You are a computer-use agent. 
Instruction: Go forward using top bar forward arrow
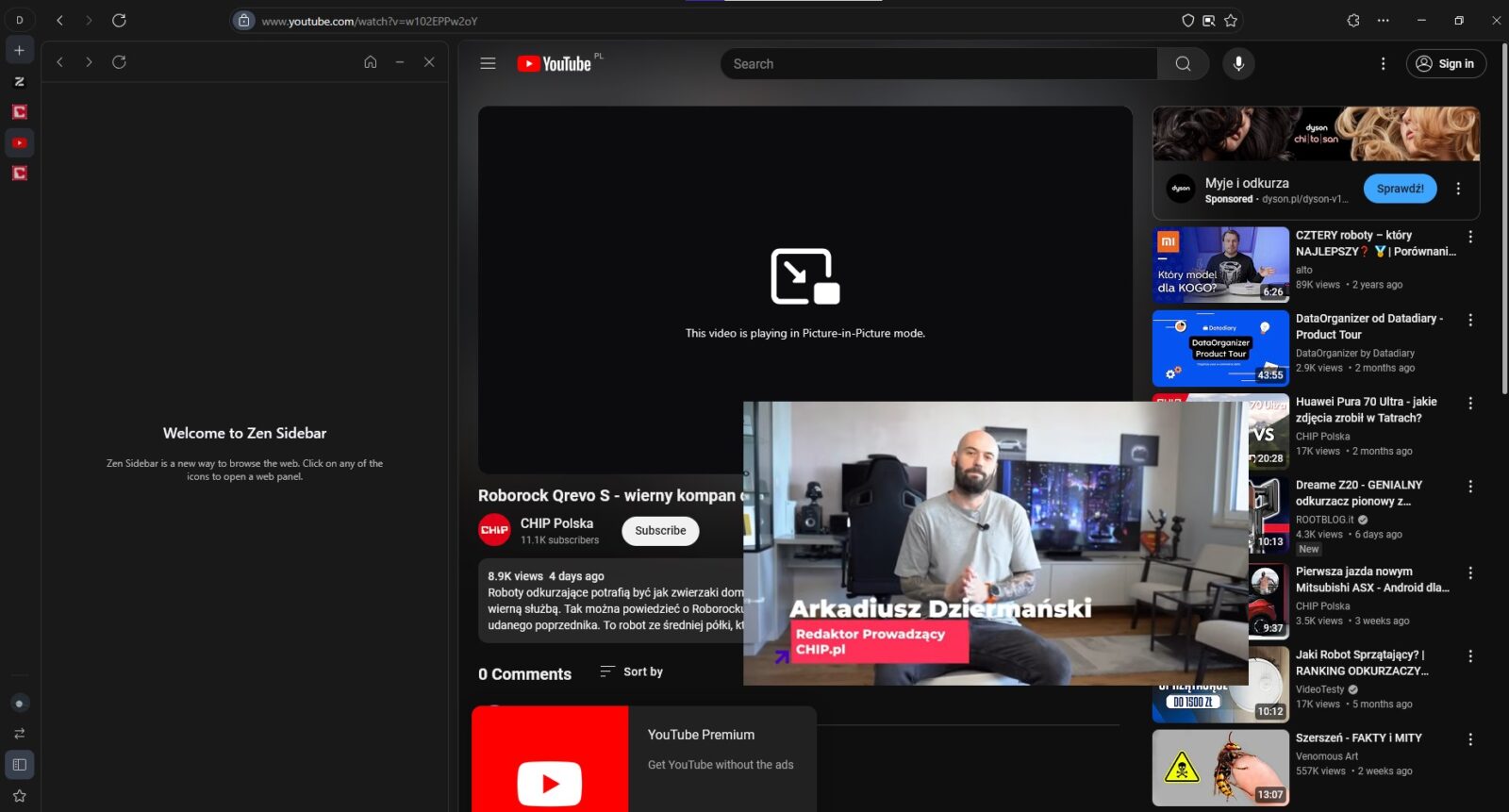click(89, 20)
